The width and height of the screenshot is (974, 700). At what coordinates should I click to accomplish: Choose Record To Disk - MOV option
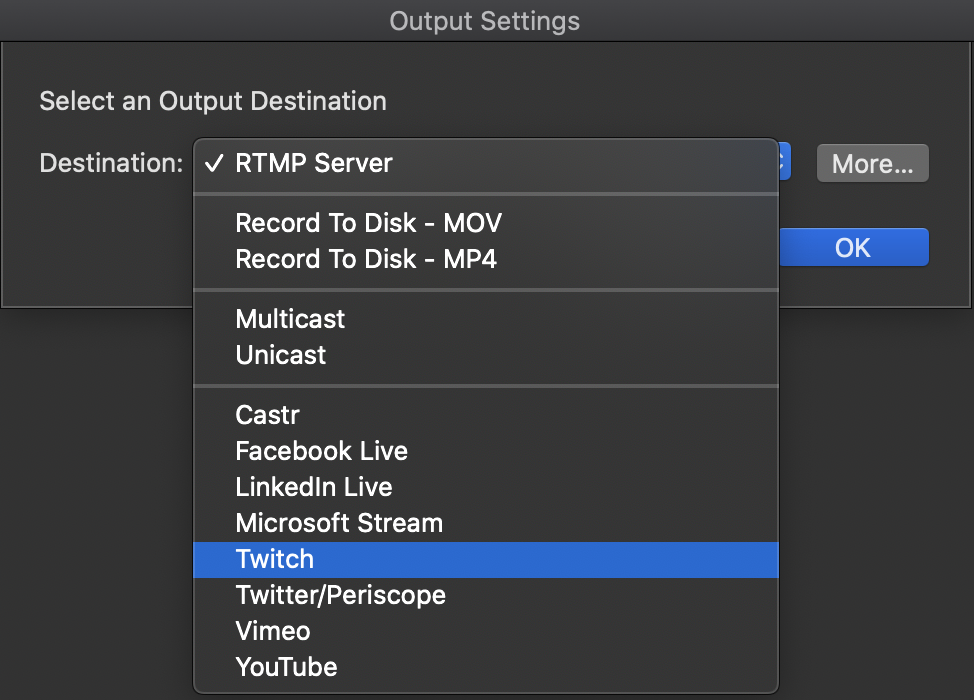point(368,223)
